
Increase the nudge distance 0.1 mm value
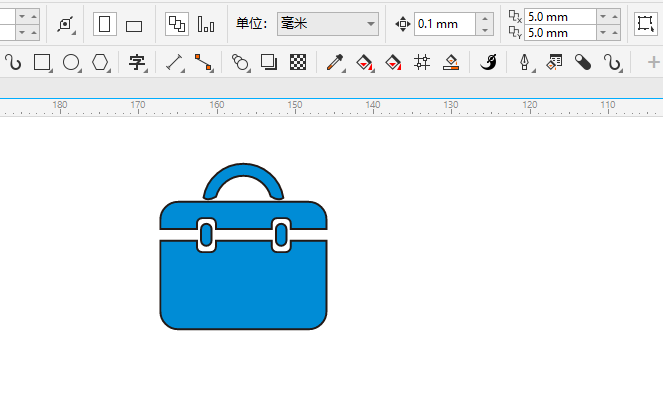[x=485, y=18]
